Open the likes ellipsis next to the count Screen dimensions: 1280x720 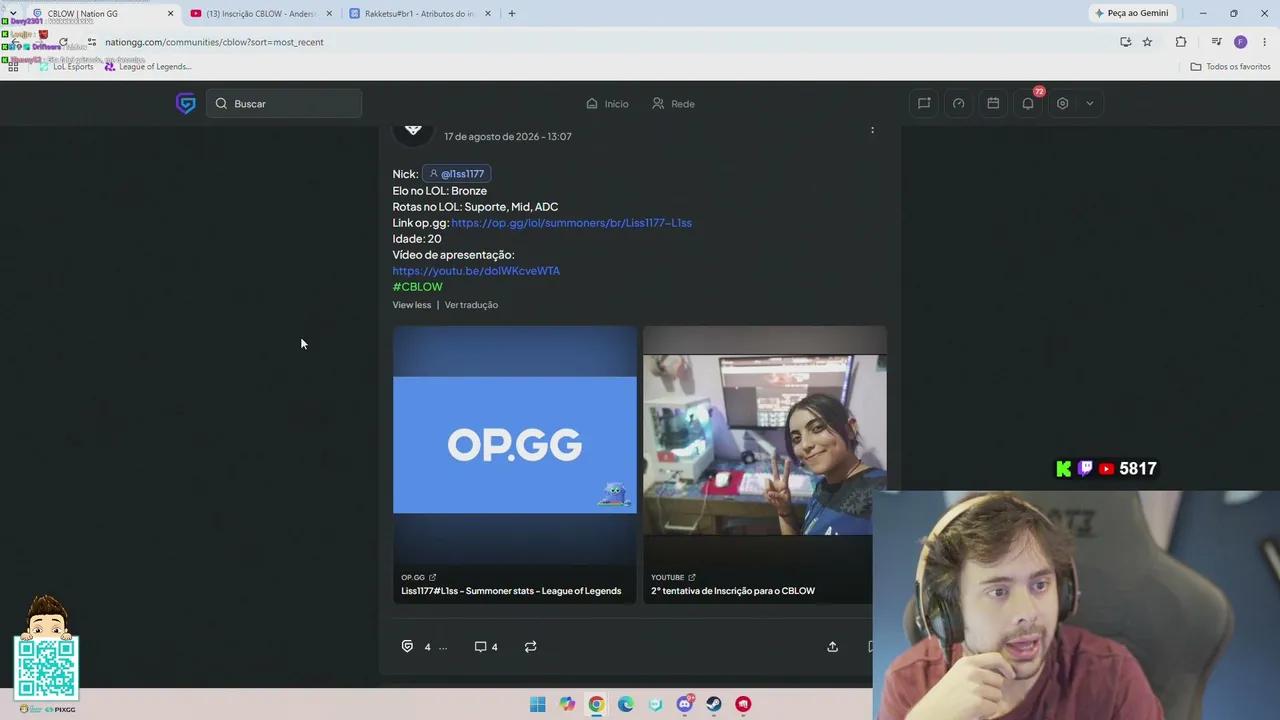(x=443, y=647)
